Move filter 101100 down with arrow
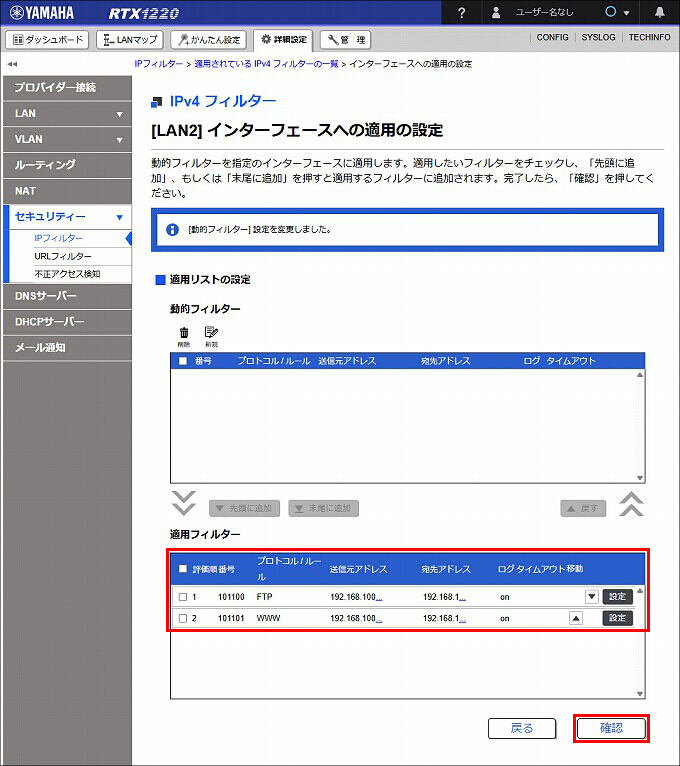The height and width of the screenshot is (766, 680). pos(592,596)
